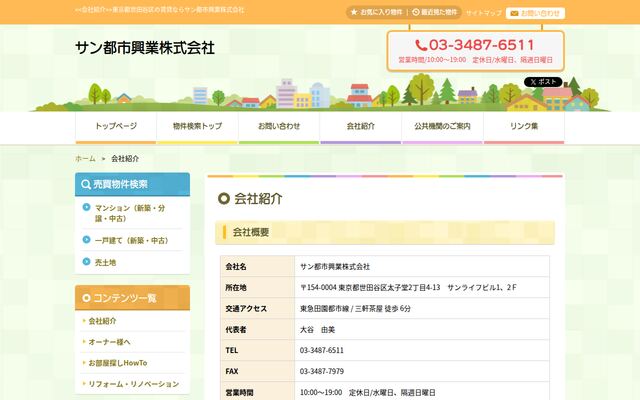Open the サイトマップ link
The height and width of the screenshot is (400, 640).
(x=484, y=13)
